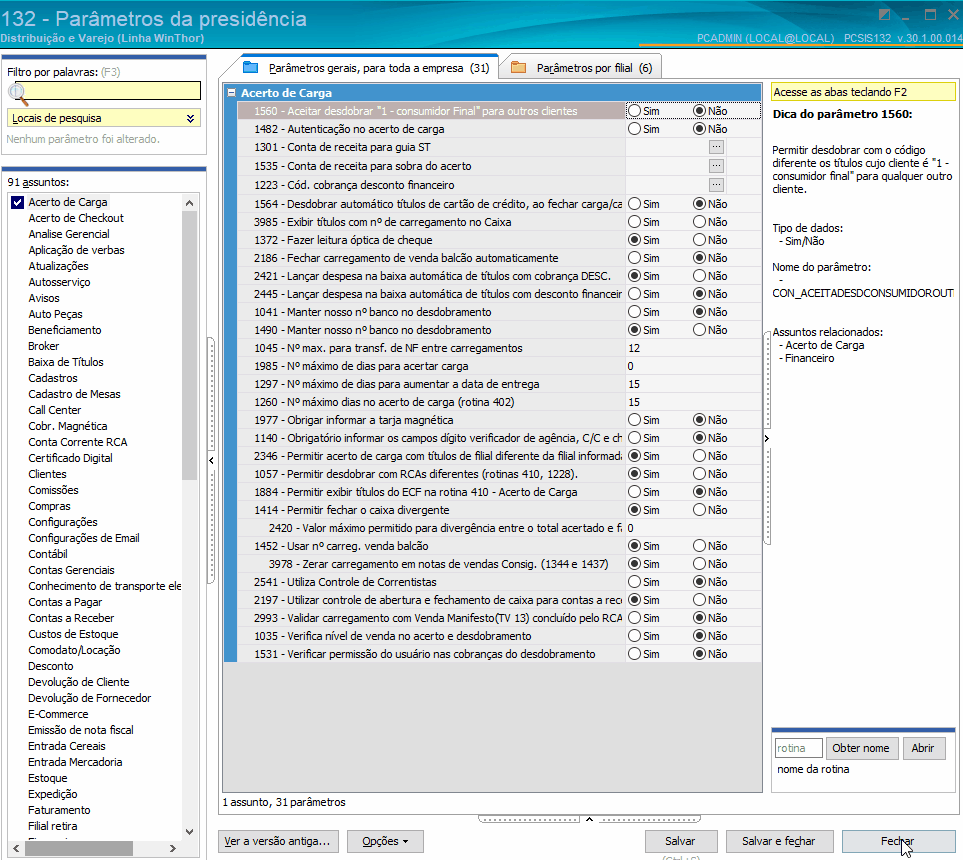Screen dimensions: 963x860
Task: Click blue folder icon of Parâmetros gerais tab
Action: pos(251,68)
